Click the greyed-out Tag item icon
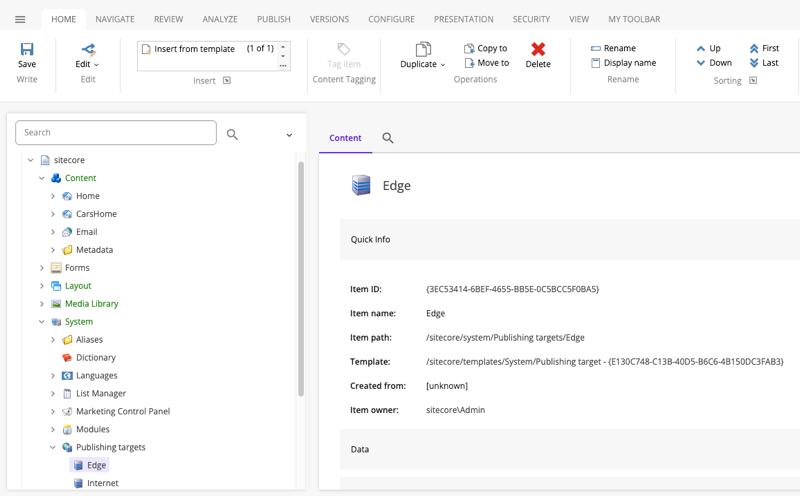800x496 pixels. 344,49
